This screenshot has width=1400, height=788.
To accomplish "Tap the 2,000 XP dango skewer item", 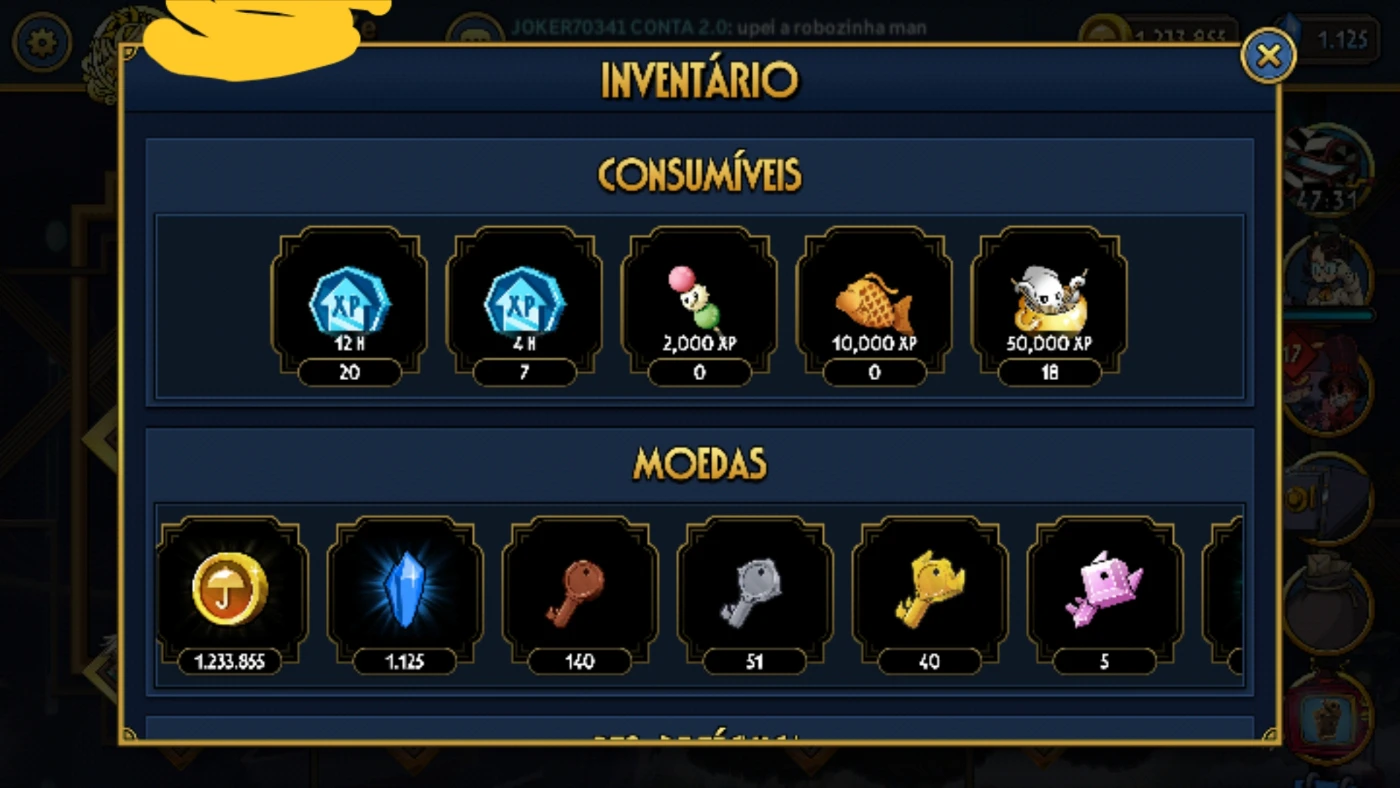I will pos(699,306).
